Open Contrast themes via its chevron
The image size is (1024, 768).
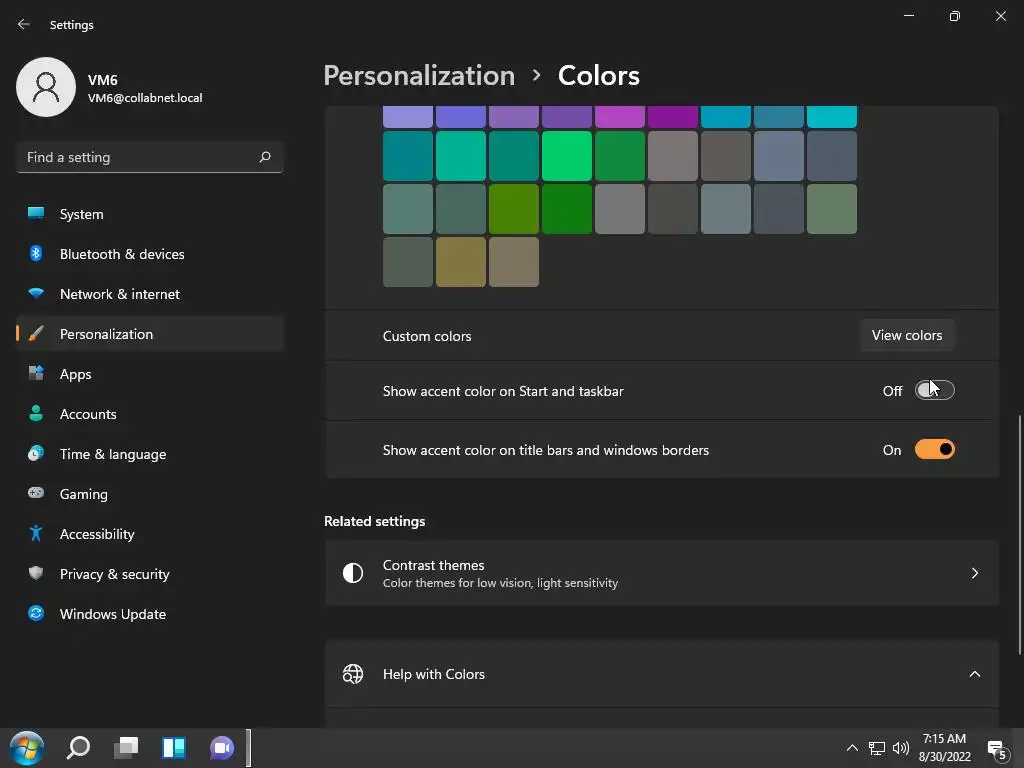(x=974, y=573)
